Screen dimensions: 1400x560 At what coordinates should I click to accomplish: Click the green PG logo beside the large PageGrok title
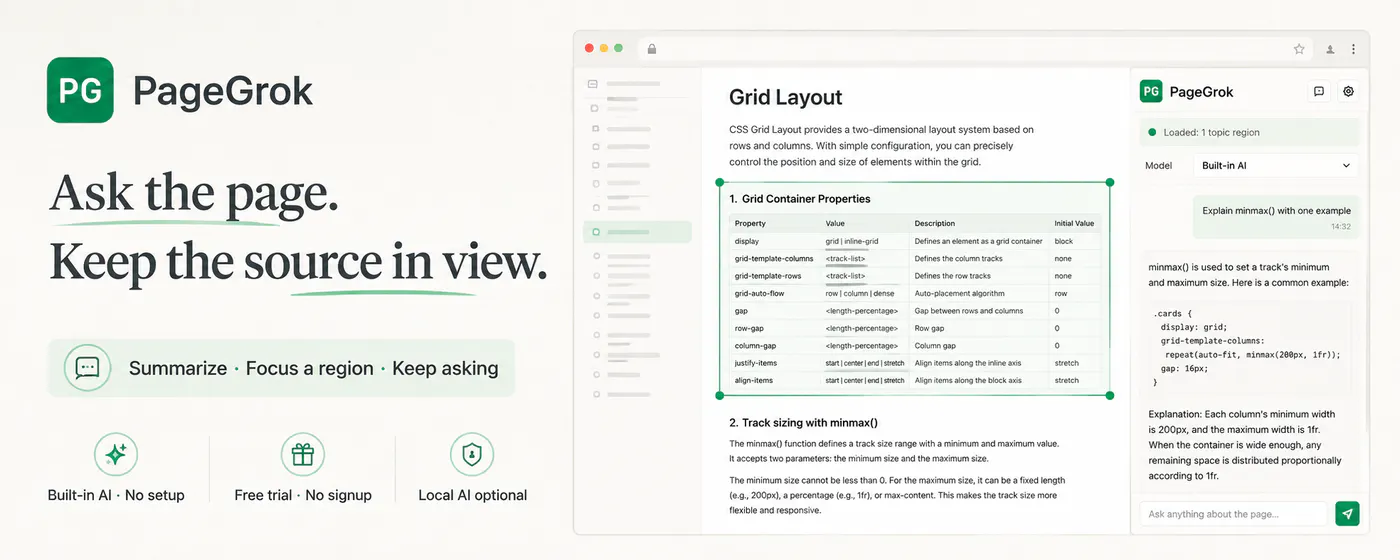(80, 90)
